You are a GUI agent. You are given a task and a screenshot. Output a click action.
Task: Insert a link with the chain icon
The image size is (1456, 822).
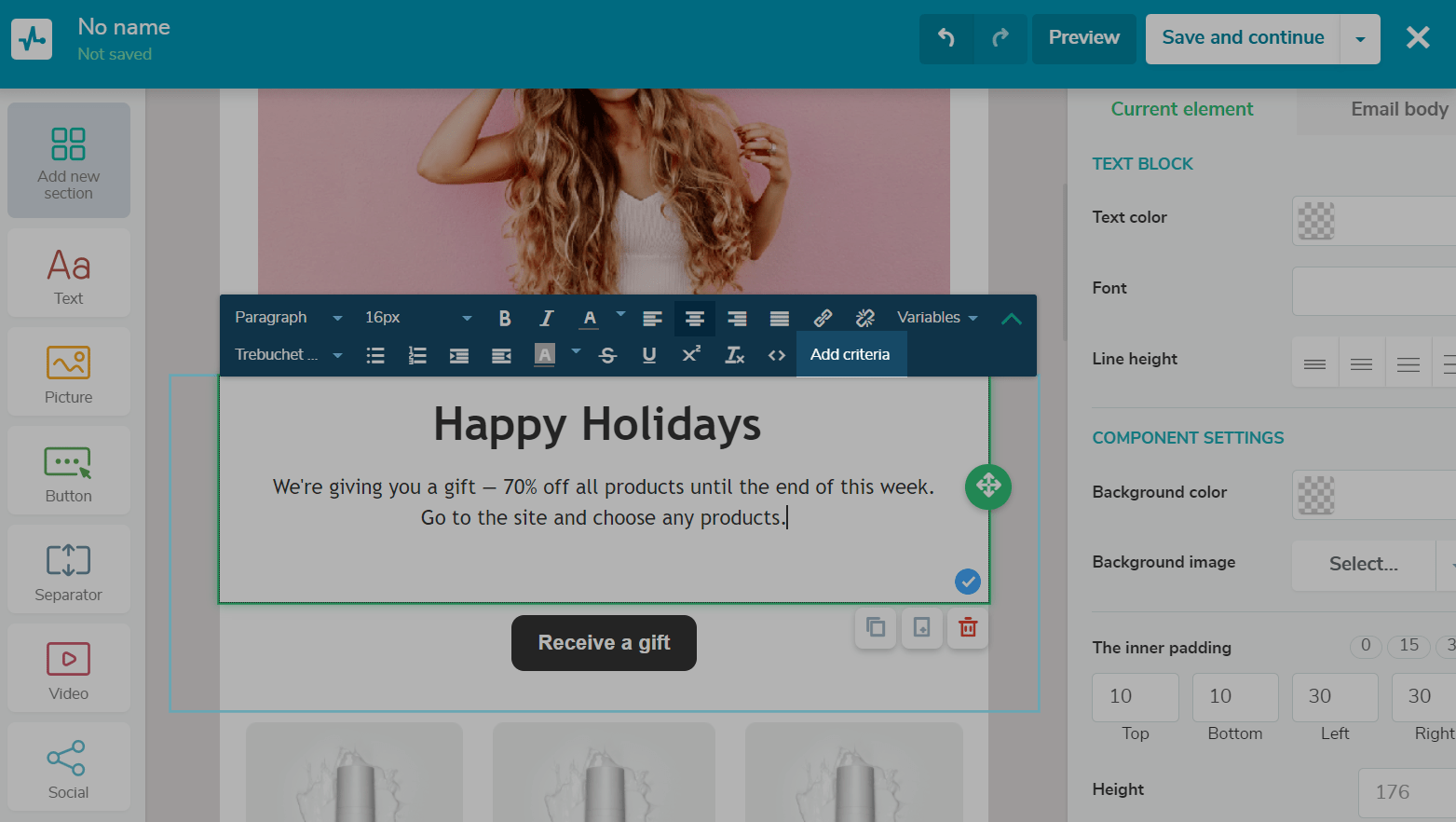coord(823,318)
